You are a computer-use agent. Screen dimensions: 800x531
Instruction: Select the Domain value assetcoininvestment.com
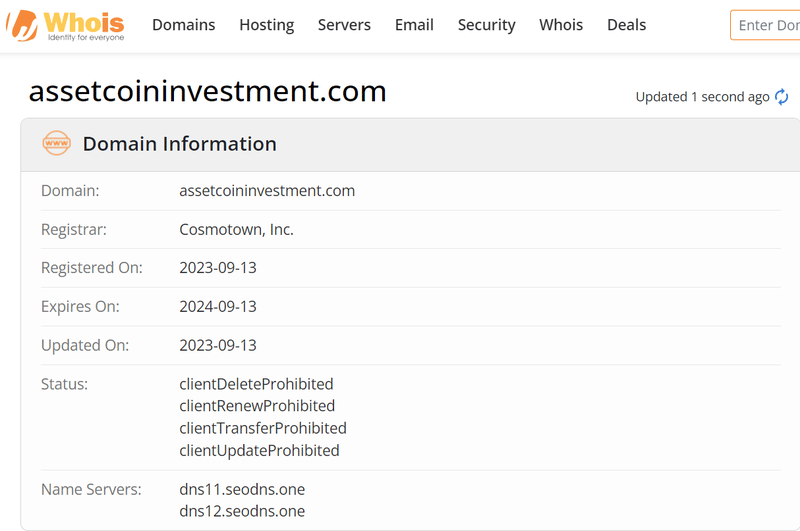[267, 191]
